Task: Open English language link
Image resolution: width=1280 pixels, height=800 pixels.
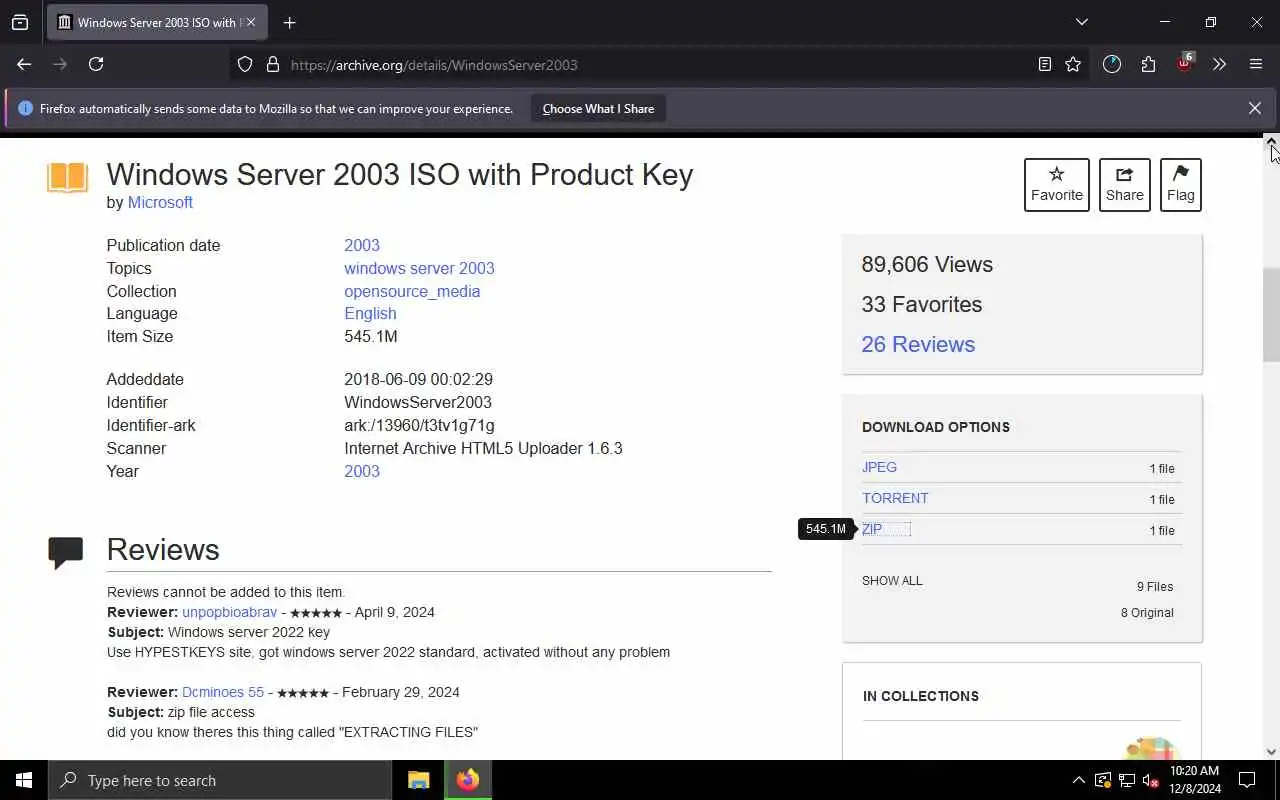Action: pyautogui.click(x=370, y=313)
